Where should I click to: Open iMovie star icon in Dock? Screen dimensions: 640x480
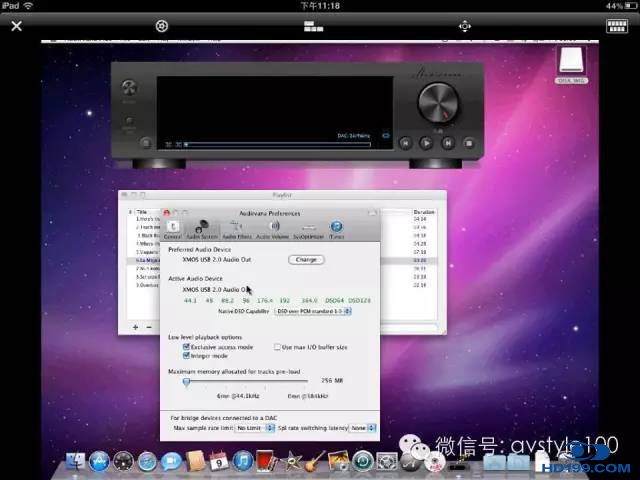tap(291, 462)
